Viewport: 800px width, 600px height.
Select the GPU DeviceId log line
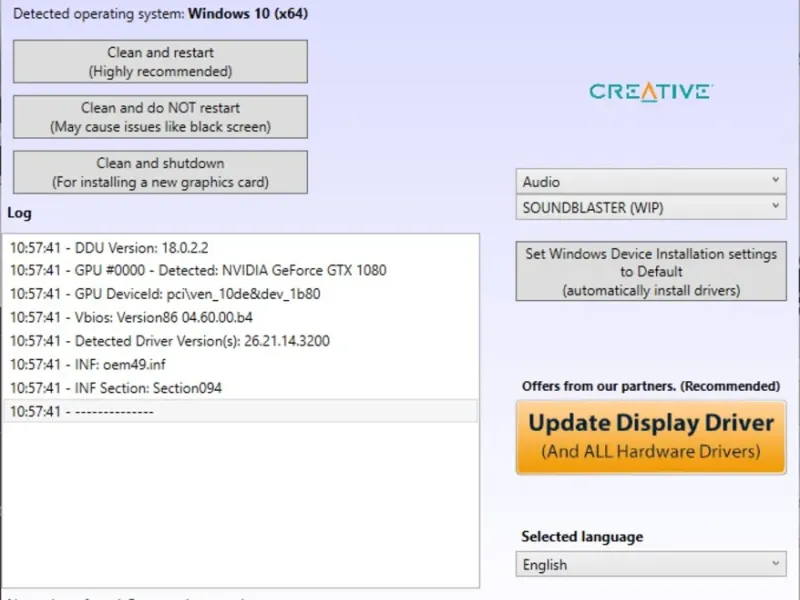pyautogui.click(x=240, y=294)
